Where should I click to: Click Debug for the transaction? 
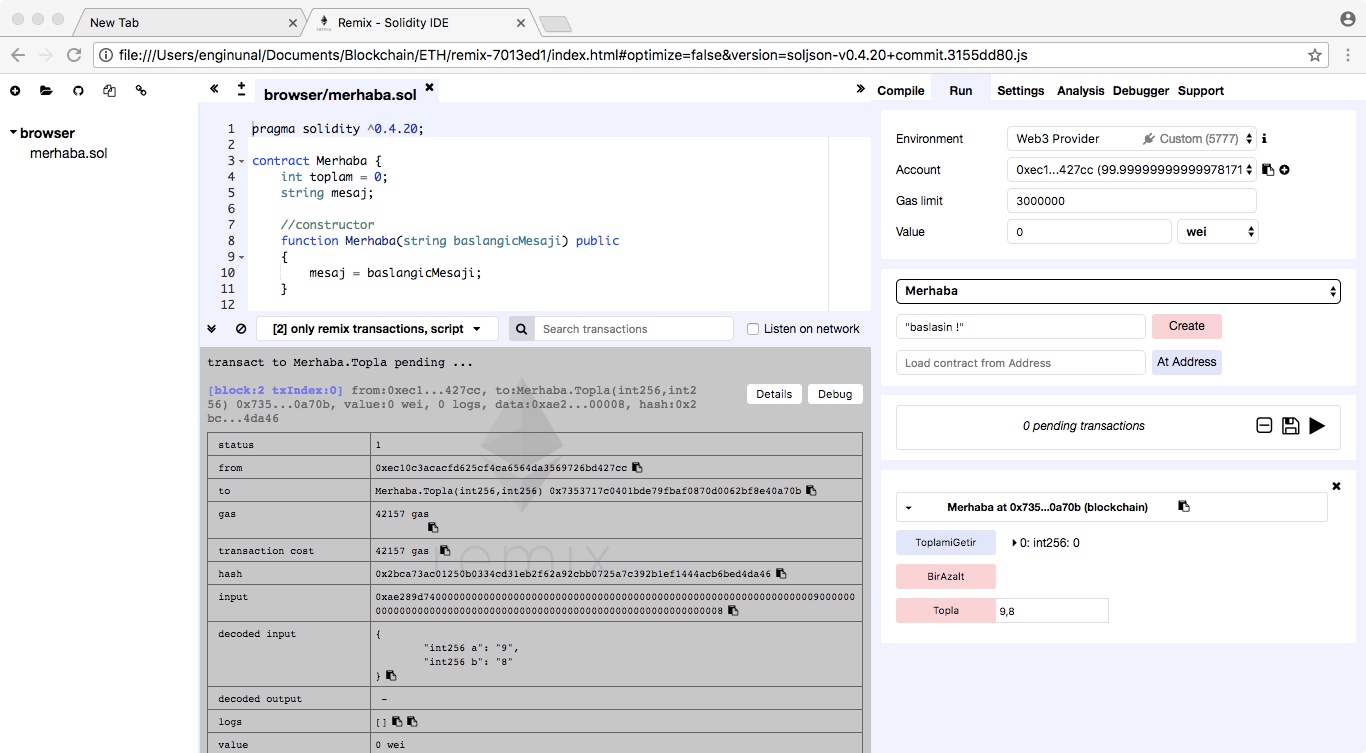click(x=835, y=394)
